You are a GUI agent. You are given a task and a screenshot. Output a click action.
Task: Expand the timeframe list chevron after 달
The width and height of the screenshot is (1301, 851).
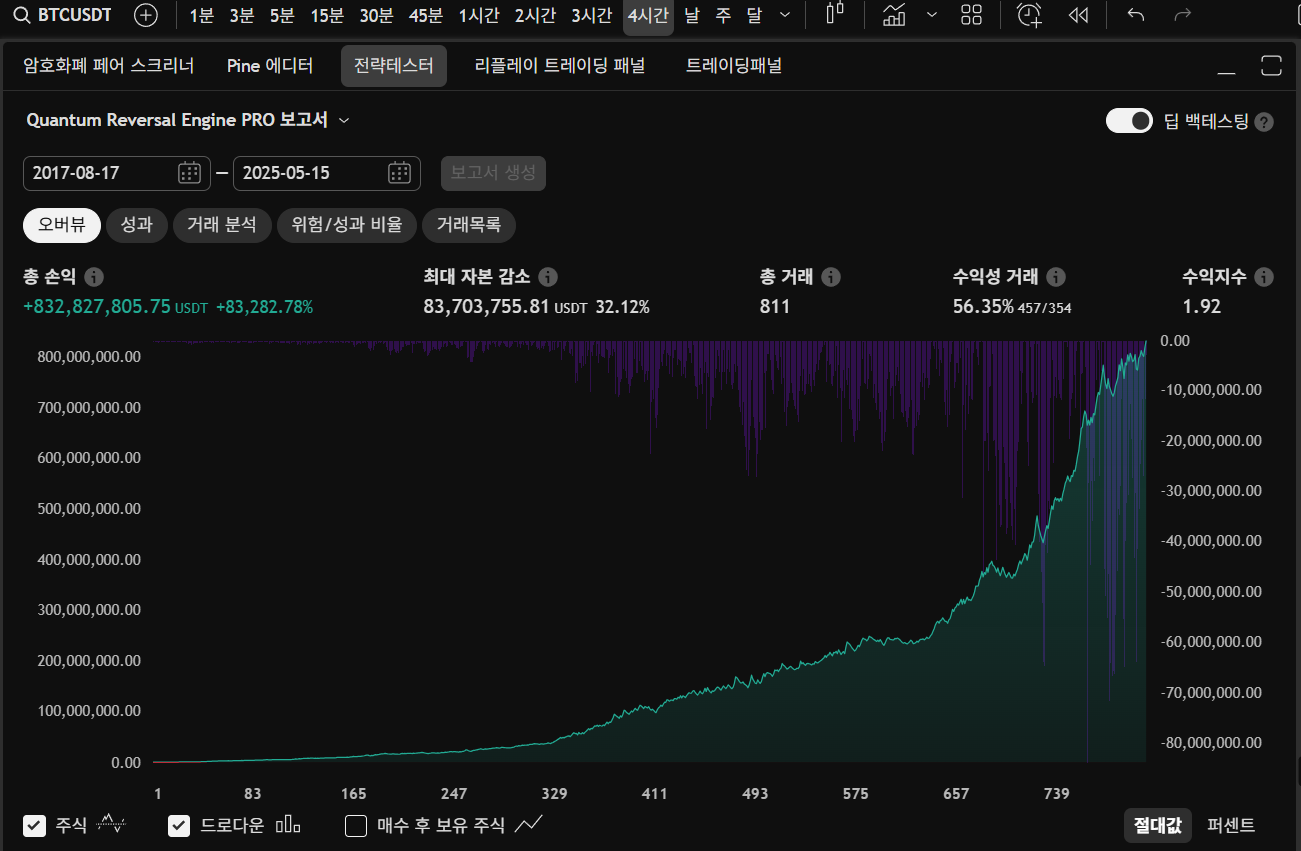pos(785,15)
